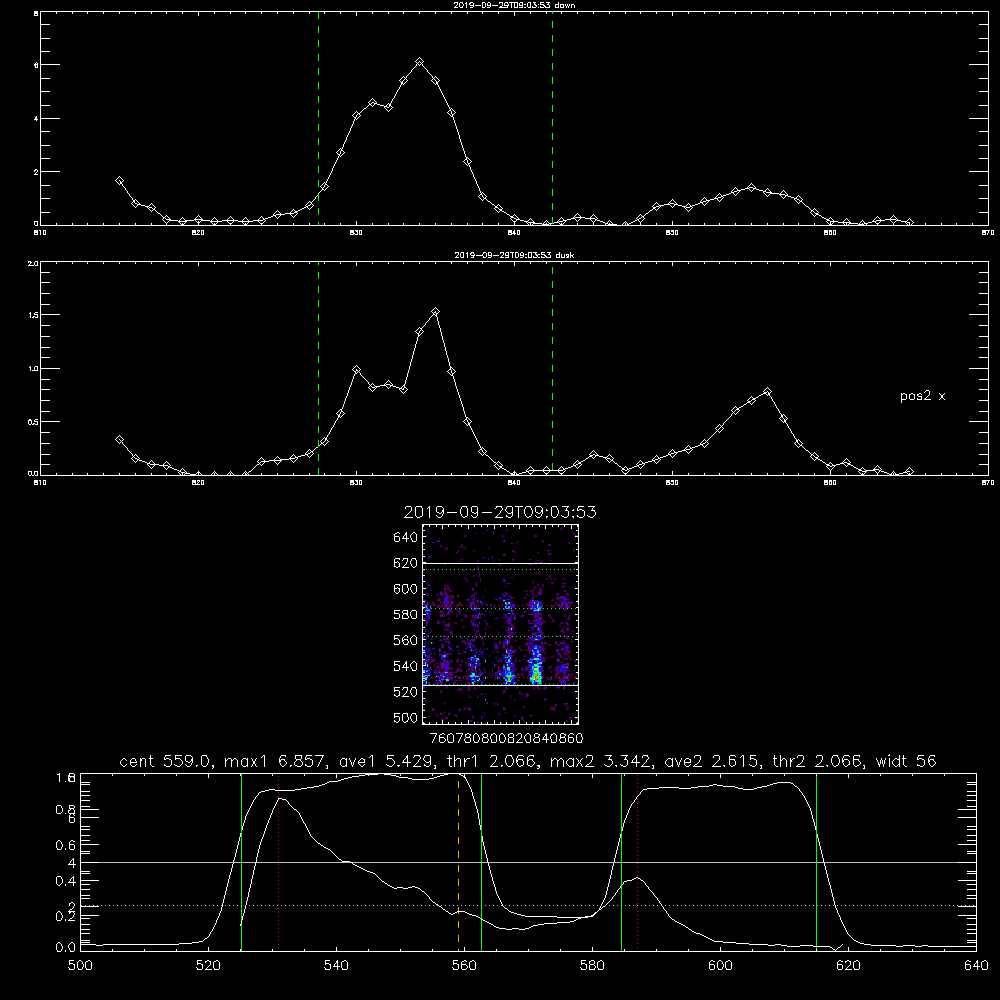
Task: Click the '560' x-axis label of bottom plot
Action: pos(464,965)
